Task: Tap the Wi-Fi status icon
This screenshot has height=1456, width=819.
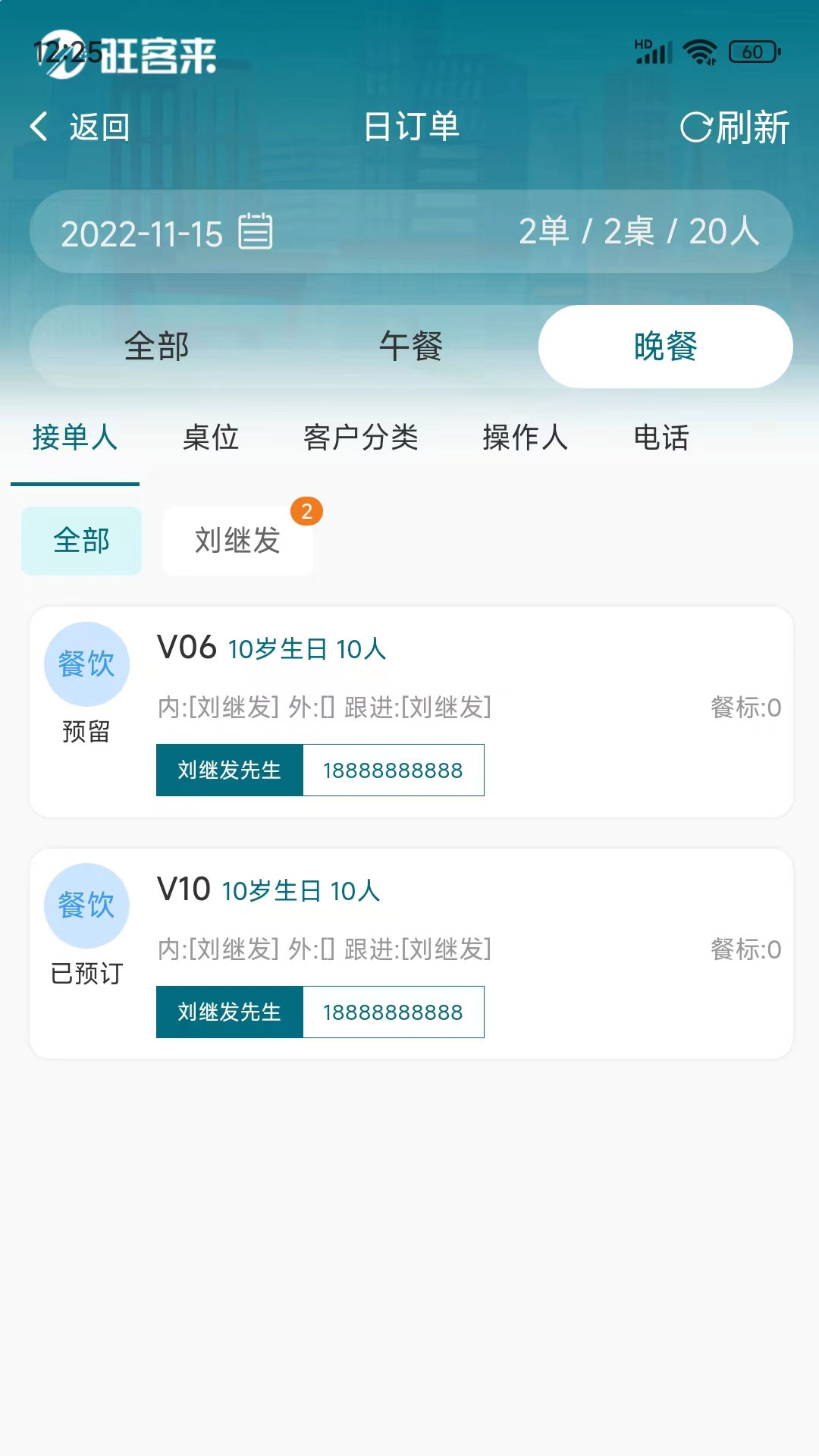Action: (x=699, y=52)
